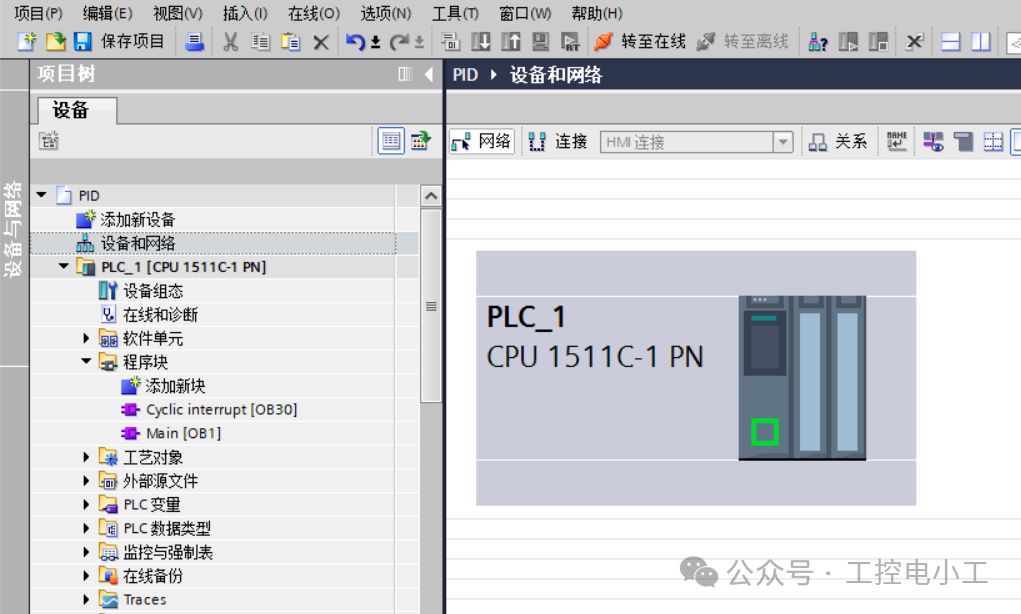Click the 保存项目 save button
The width and height of the screenshot is (1021, 614).
pyautogui.click(x=120, y=42)
